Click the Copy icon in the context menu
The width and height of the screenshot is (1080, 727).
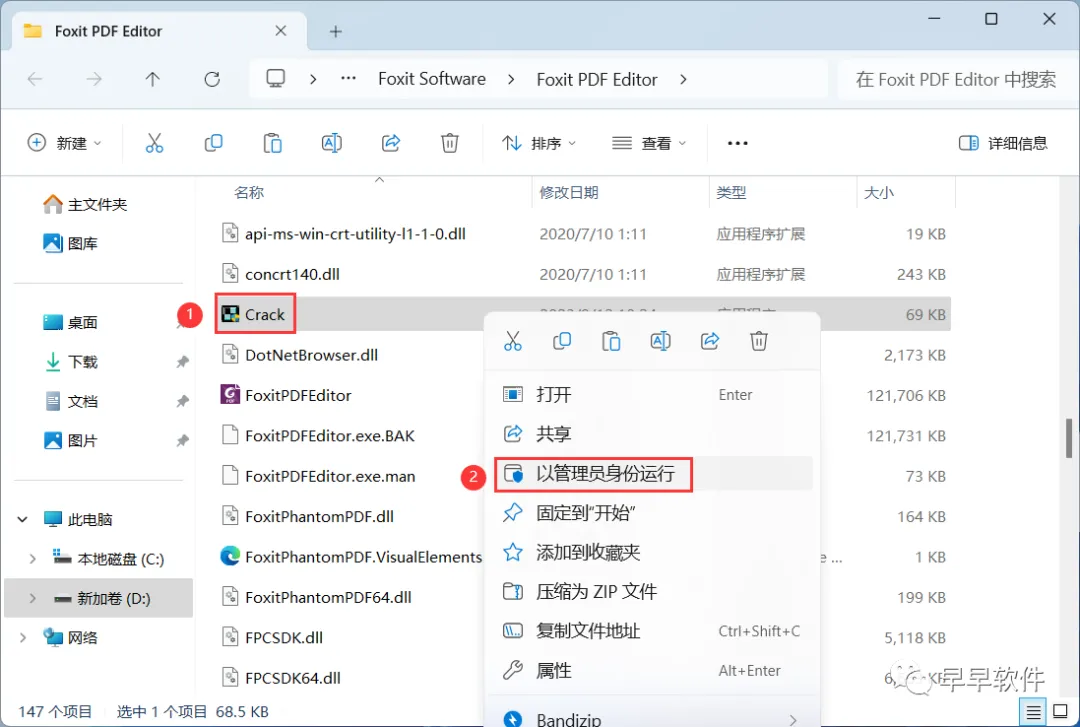[562, 340]
